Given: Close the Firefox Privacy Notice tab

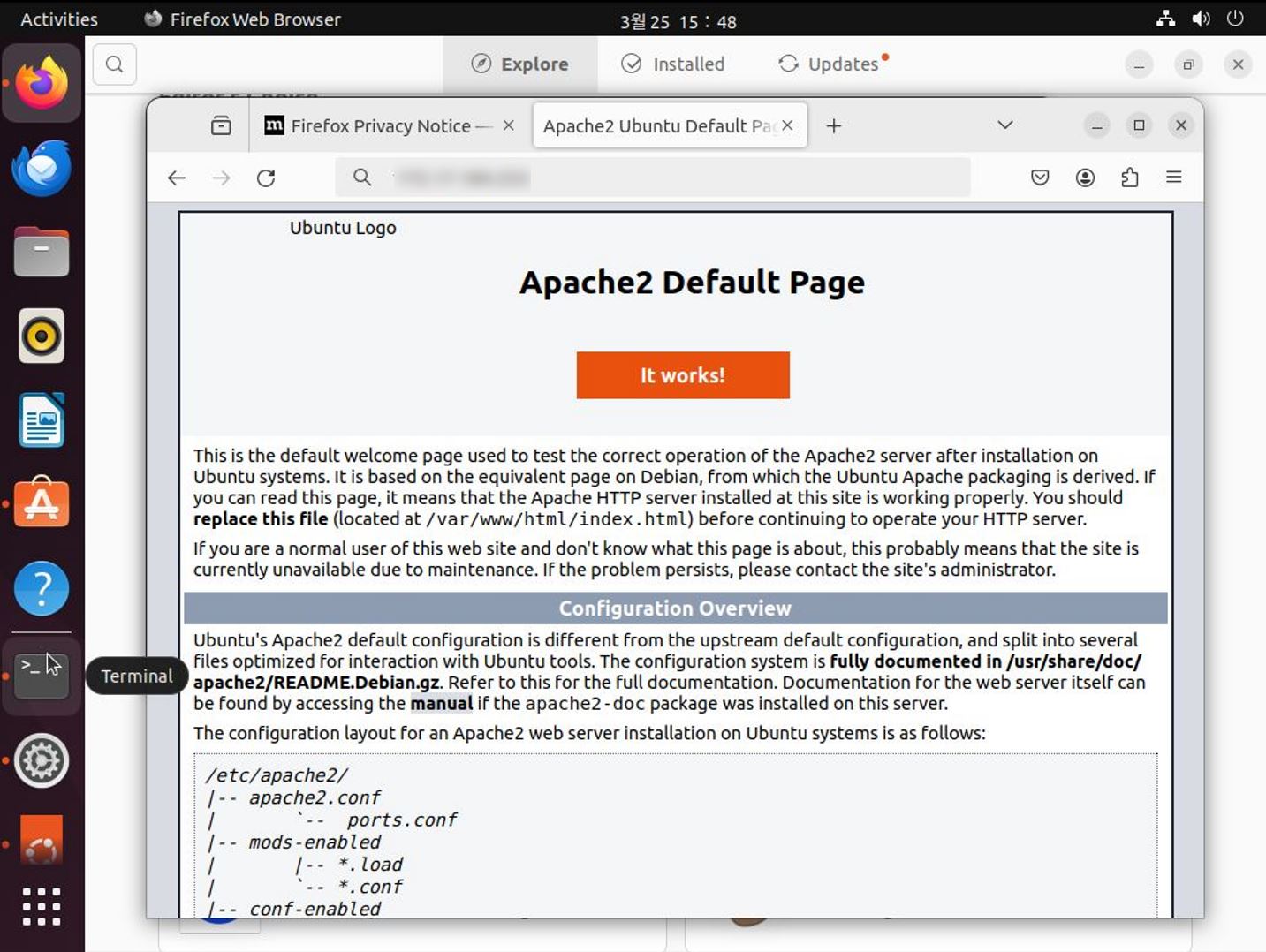Looking at the screenshot, I should point(509,125).
